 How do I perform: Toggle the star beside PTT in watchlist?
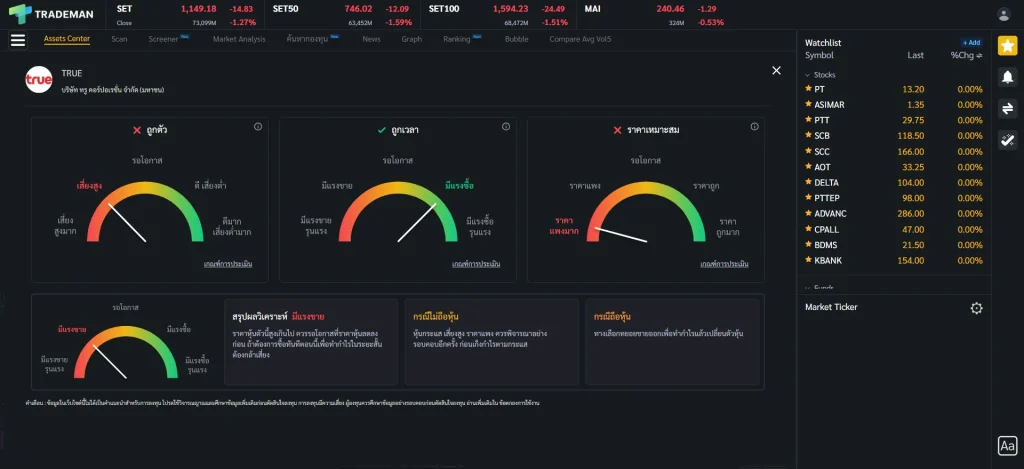click(x=808, y=120)
